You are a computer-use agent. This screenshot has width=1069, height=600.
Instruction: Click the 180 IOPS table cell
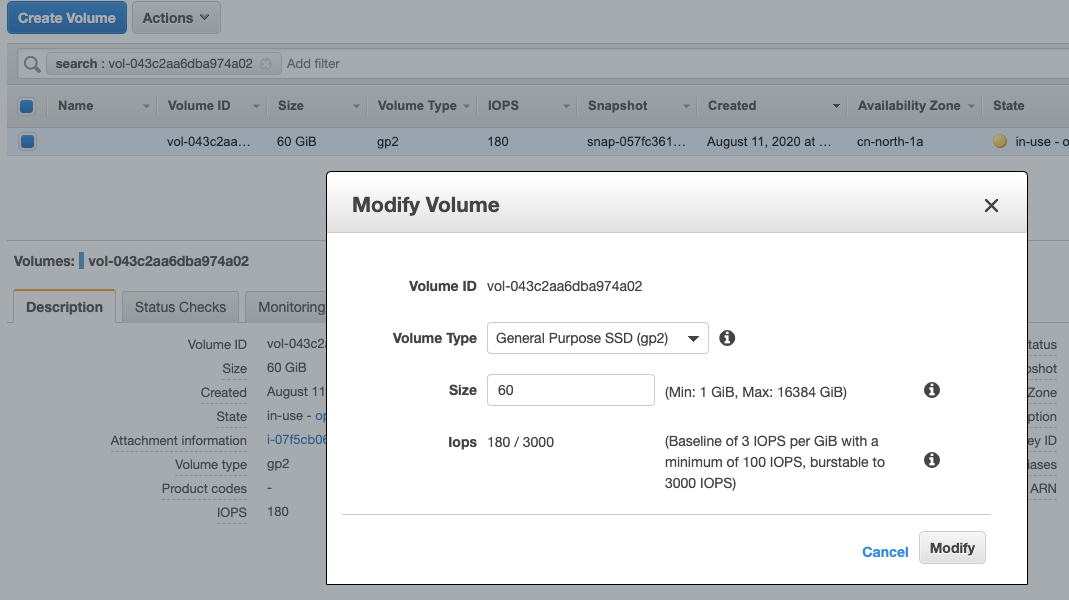498,142
